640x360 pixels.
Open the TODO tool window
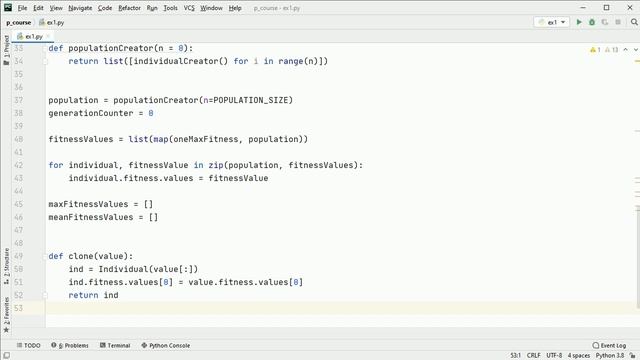click(x=28, y=345)
